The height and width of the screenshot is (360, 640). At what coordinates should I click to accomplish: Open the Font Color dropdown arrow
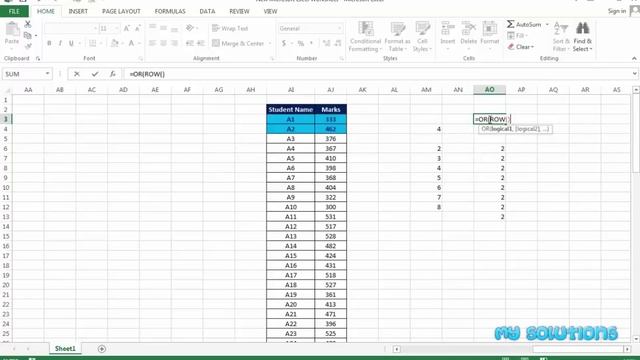click(139, 43)
